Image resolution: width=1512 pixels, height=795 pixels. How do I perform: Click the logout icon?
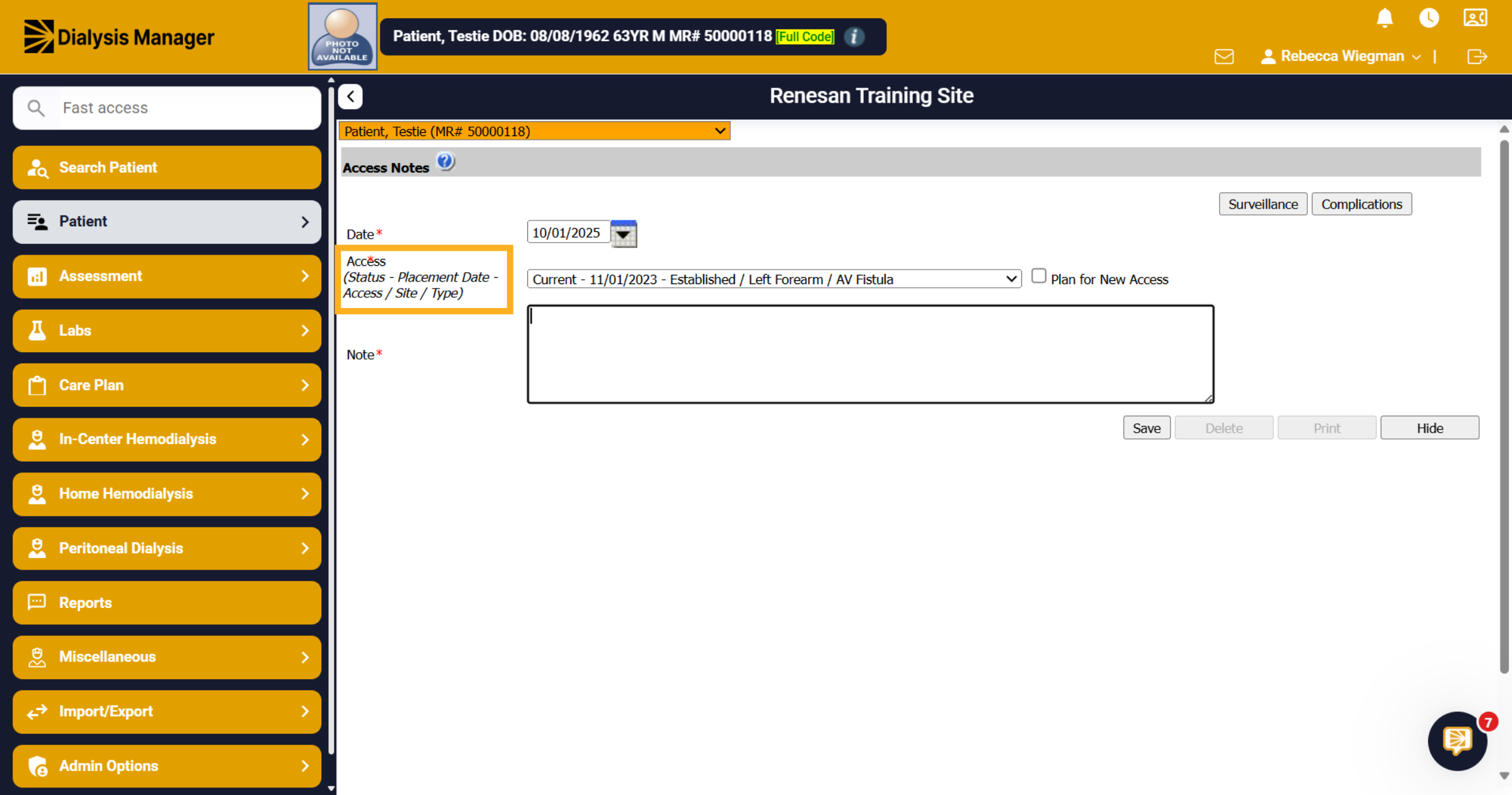point(1477,57)
